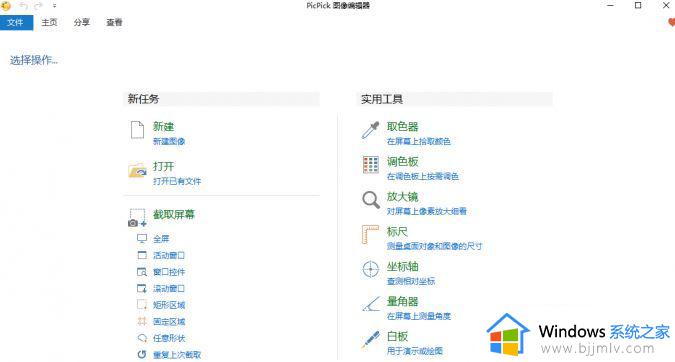Click the repeat icon for 重复上次截取
The height and width of the screenshot is (362, 675).
(x=142, y=354)
